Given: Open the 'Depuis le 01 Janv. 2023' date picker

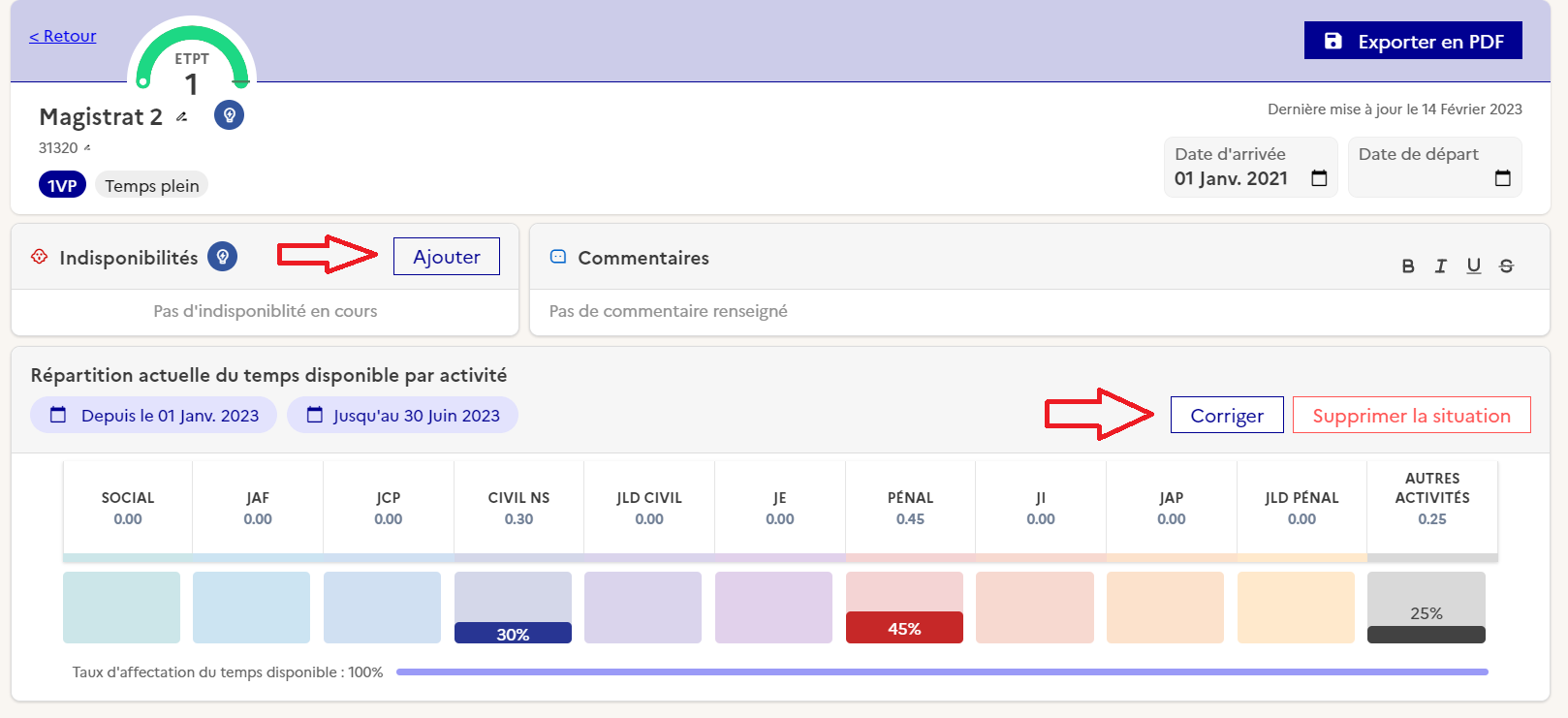Looking at the screenshot, I should (154, 416).
